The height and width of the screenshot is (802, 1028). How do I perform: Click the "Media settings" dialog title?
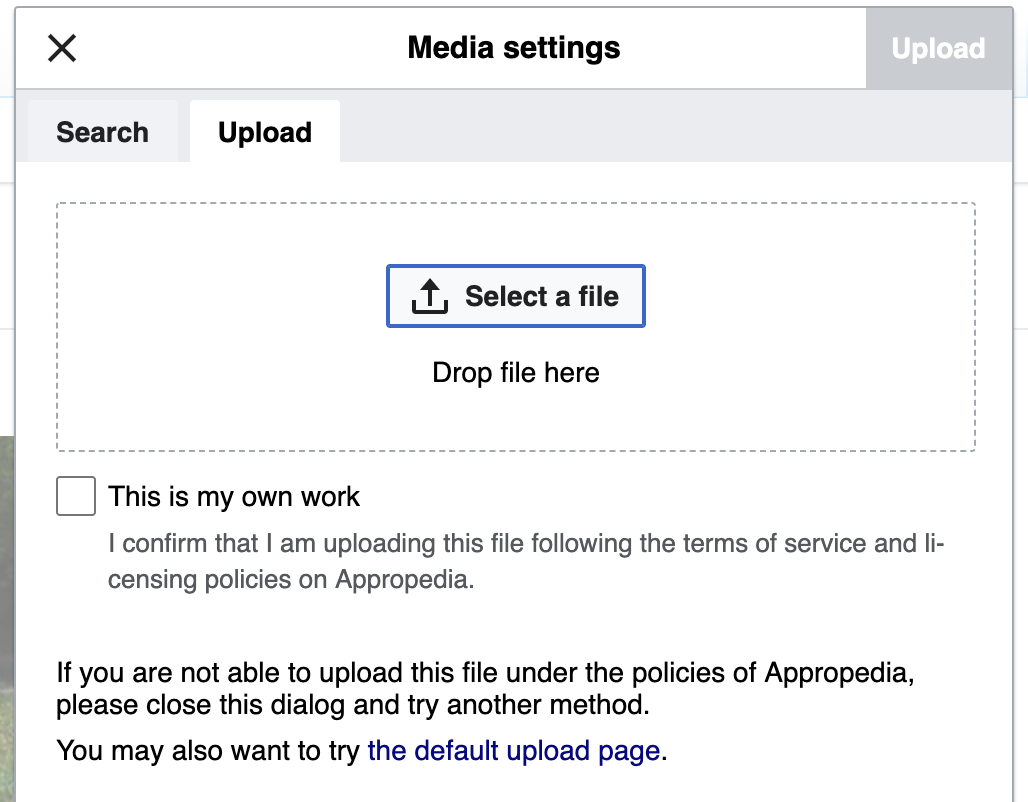[513, 48]
